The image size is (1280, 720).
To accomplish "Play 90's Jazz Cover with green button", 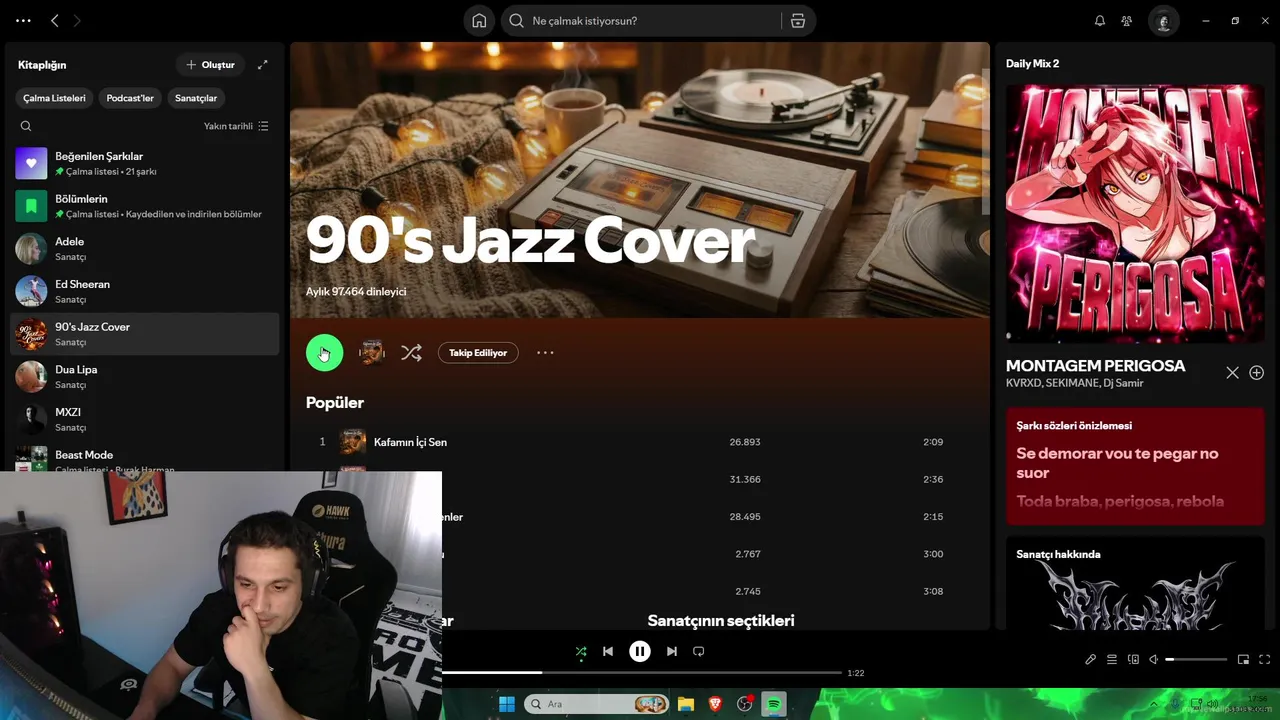I will coord(324,353).
